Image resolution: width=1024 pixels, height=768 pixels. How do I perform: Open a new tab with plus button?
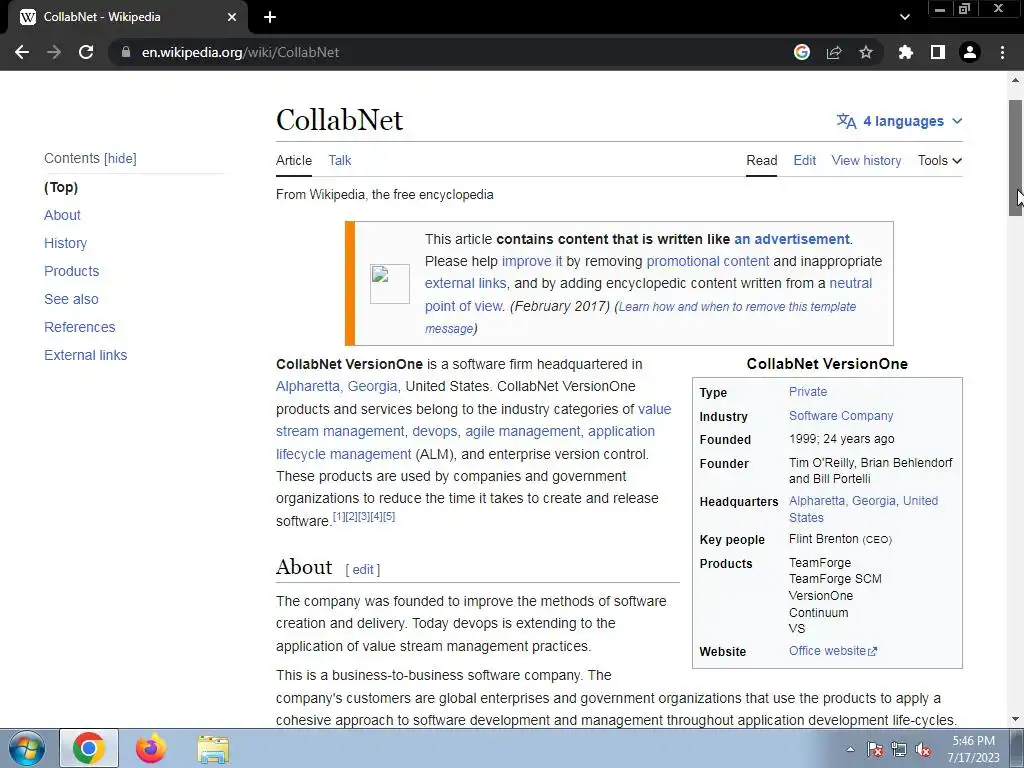[270, 17]
